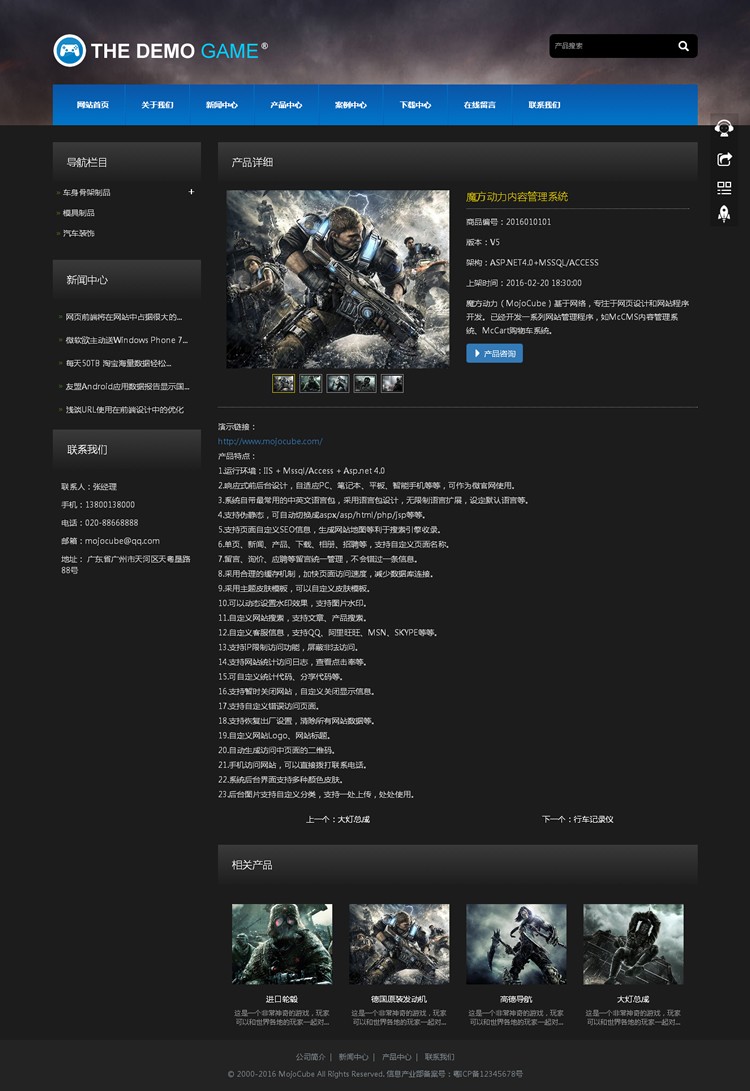This screenshot has height=1091, width=750.
Task: Show the QR code icon
Action: [724, 187]
